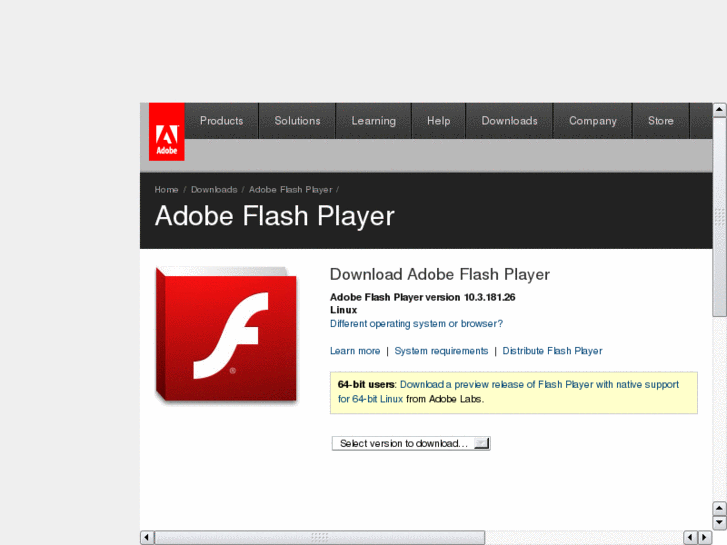Click the Adobe logo icon
The image size is (727, 545).
166,132
